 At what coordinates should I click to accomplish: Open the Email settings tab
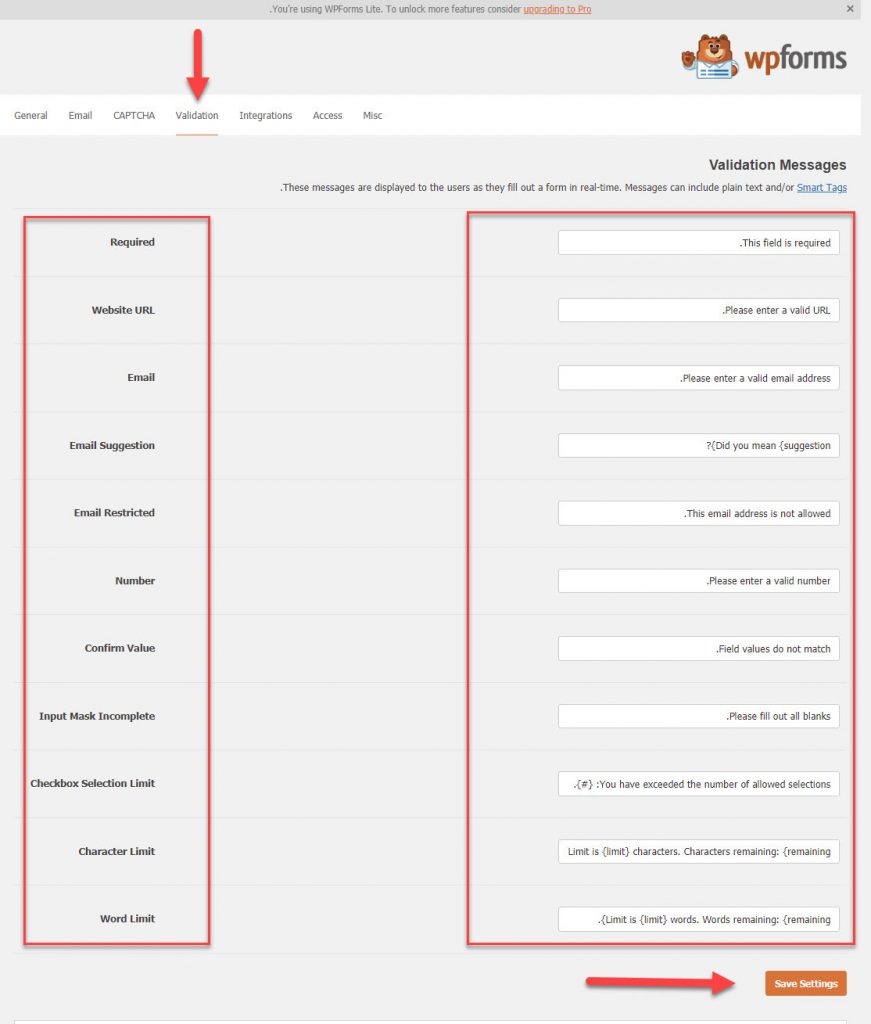(x=80, y=115)
